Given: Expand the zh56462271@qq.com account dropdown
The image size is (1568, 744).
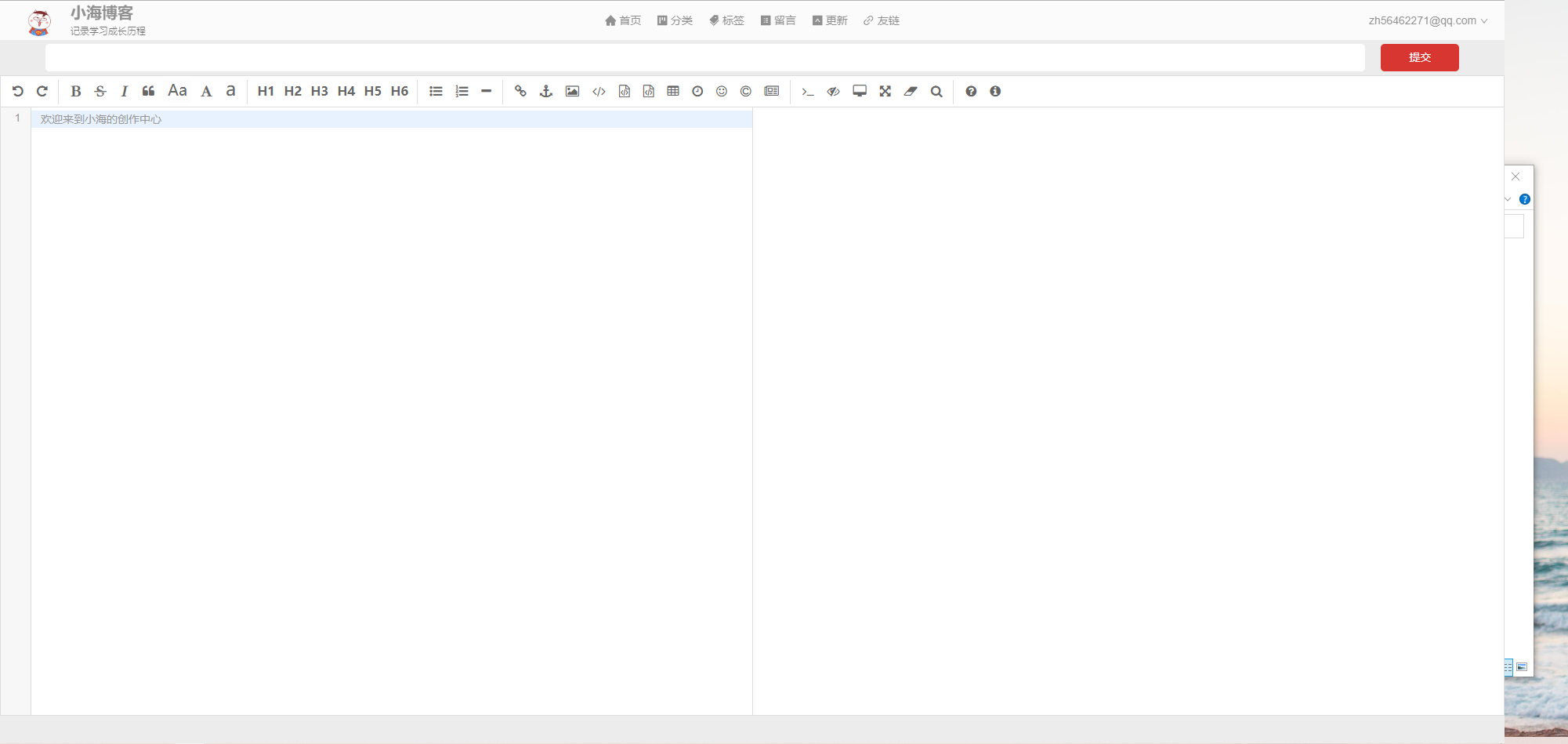Looking at the screenshot, I should click(1427, 21).
